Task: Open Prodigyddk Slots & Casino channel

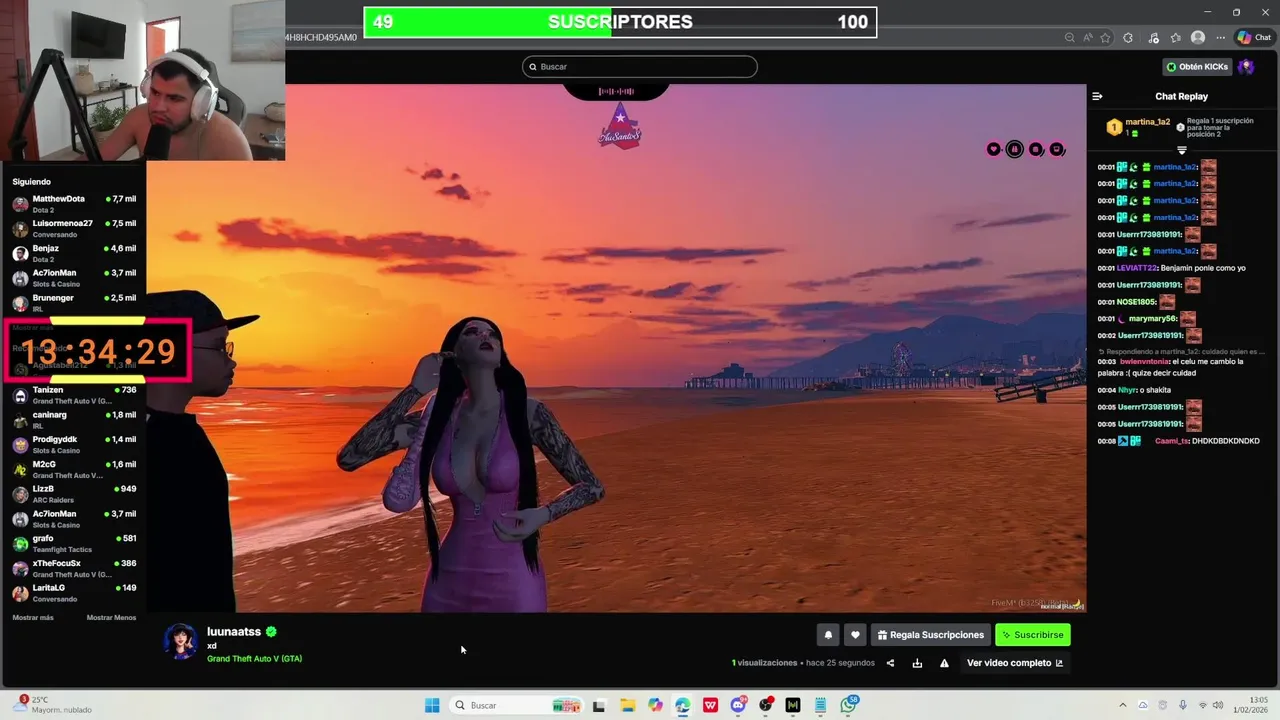Action: pyautogui.click(x=74, y=445)
